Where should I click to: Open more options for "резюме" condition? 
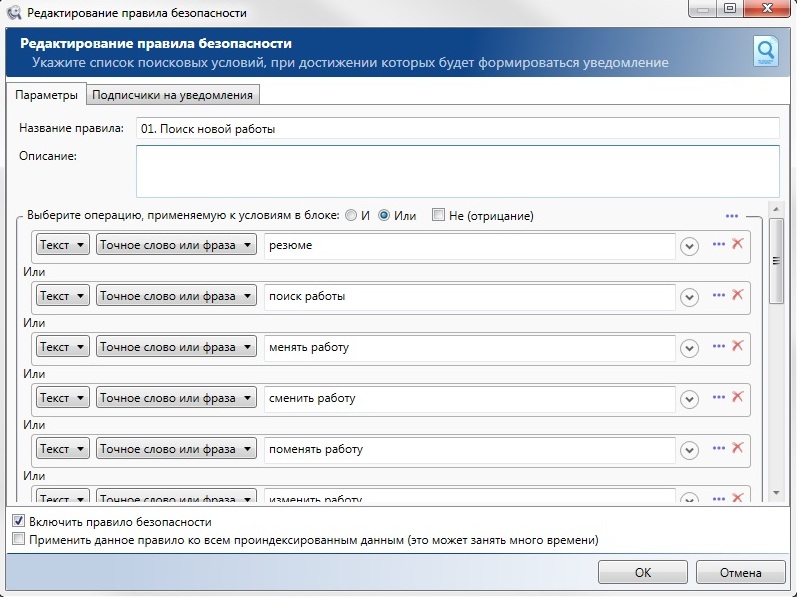tap(718, 244)
